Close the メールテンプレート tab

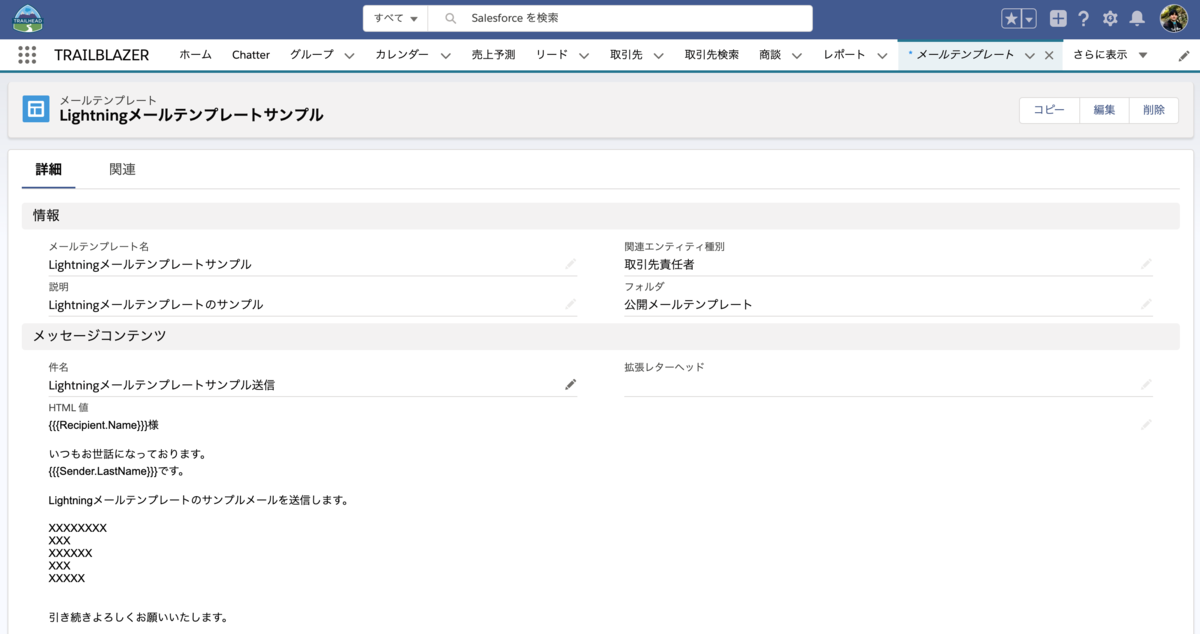click(1049, 55)
